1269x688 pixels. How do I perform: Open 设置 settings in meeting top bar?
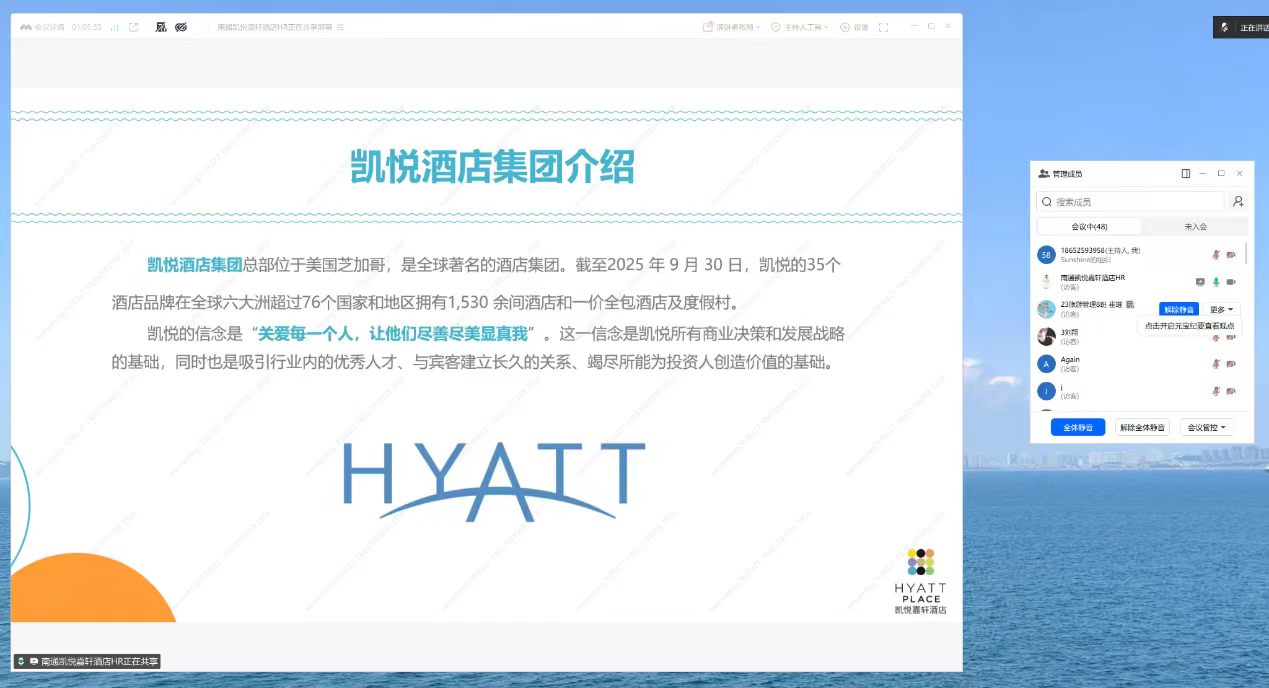(855, 27)
